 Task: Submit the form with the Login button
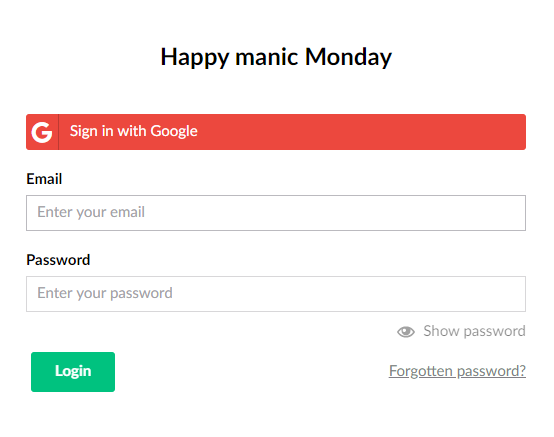(x=73, y=372)
